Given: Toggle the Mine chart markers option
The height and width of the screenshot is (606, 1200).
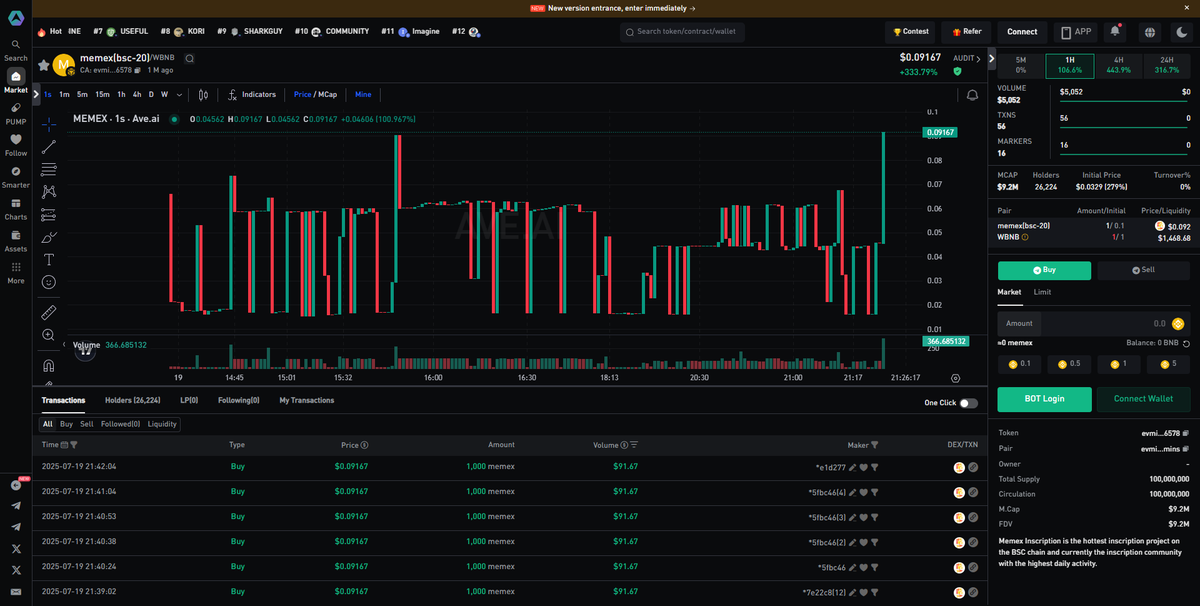Looking at the screenshot, I should coord(363,95).
